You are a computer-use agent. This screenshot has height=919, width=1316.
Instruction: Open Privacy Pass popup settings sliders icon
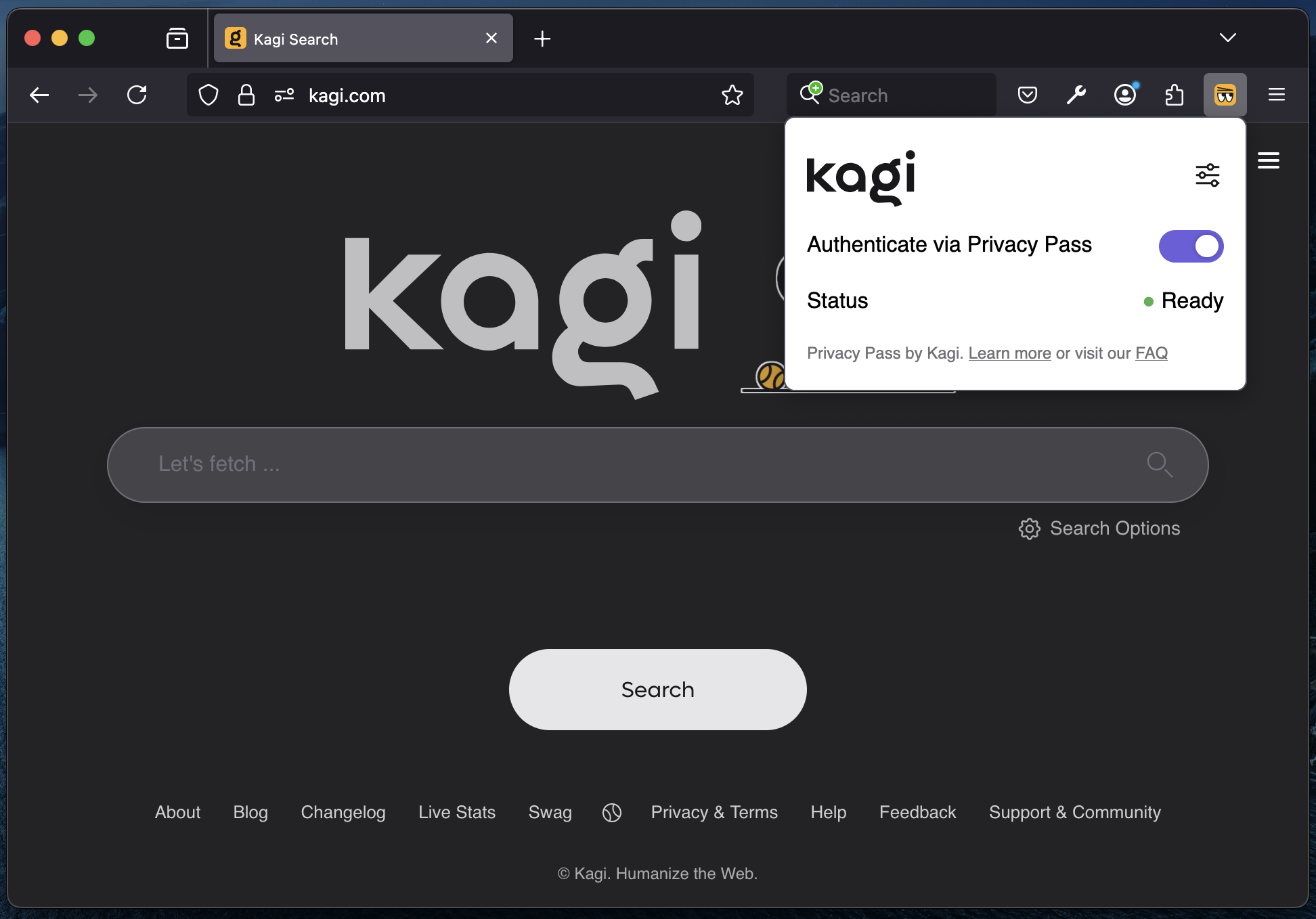tap(1208, 175)
